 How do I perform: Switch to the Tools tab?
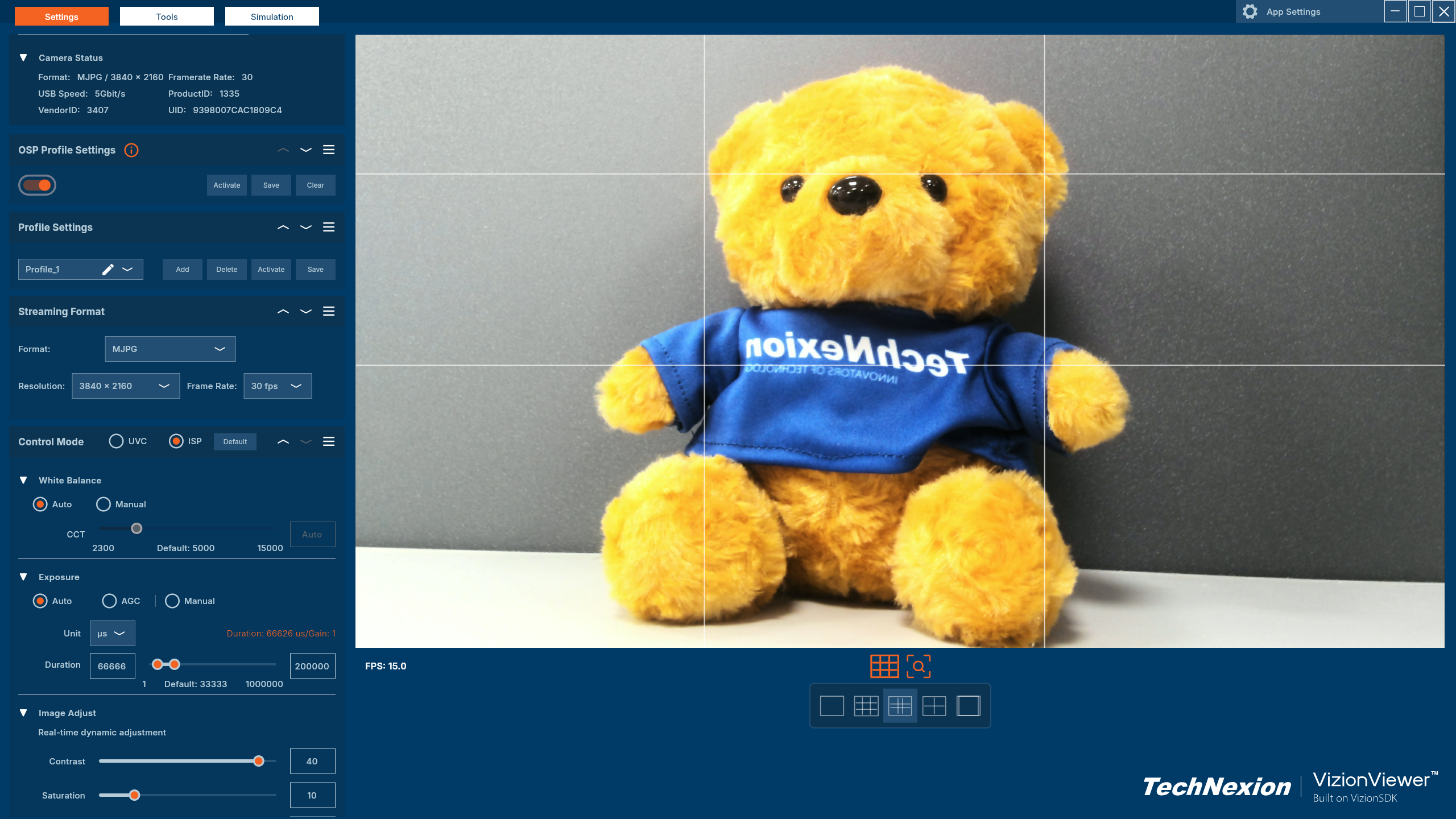click(x=167, y=16)
